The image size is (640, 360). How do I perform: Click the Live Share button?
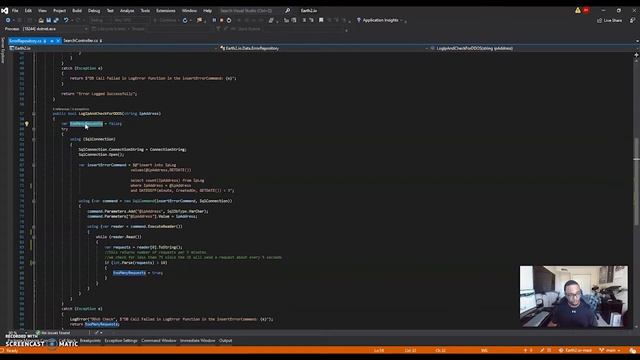point(609,20)
